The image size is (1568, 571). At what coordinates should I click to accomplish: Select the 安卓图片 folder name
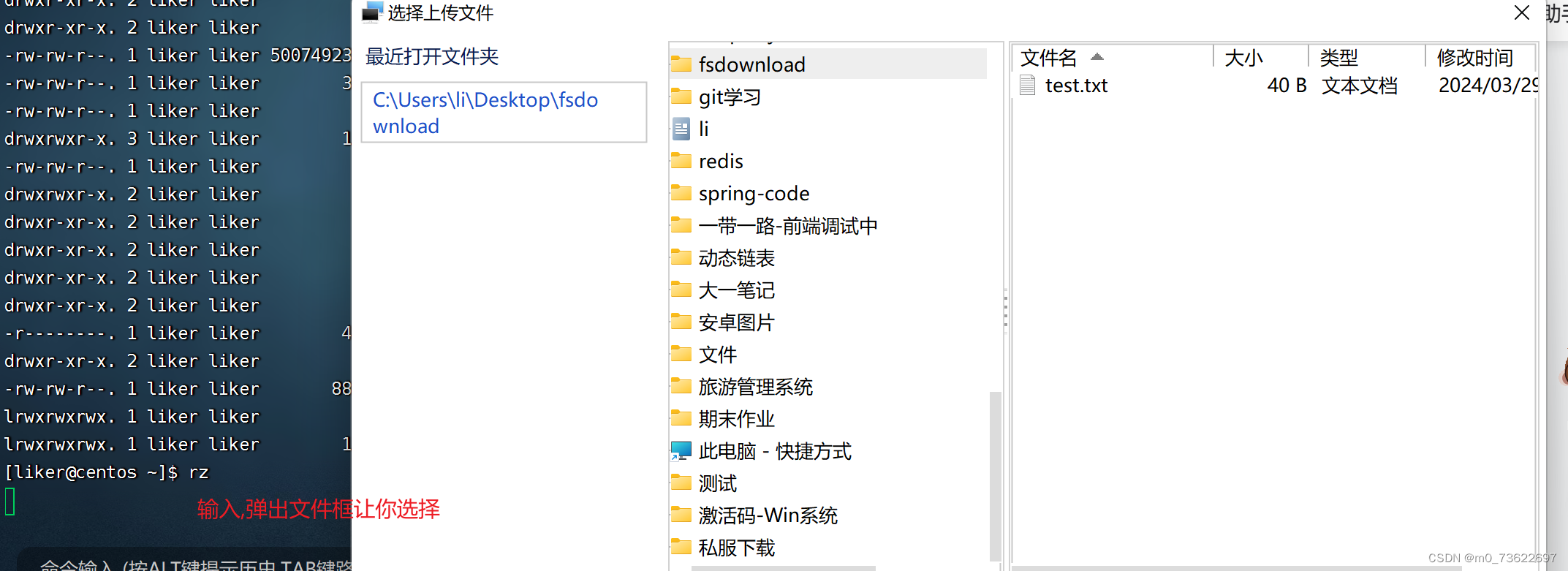pos(737,322)
